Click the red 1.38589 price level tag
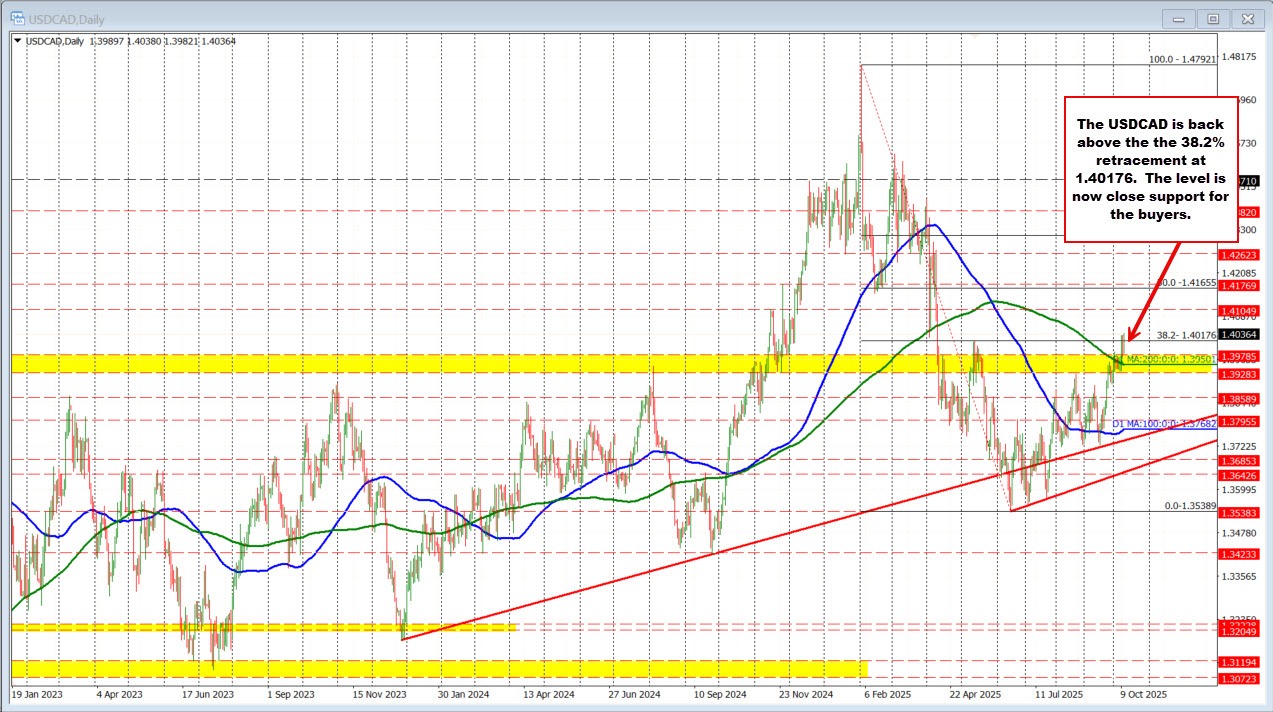Image resolution: width=1273 pixels, height=712 pixels. [x=1238, y=398]
